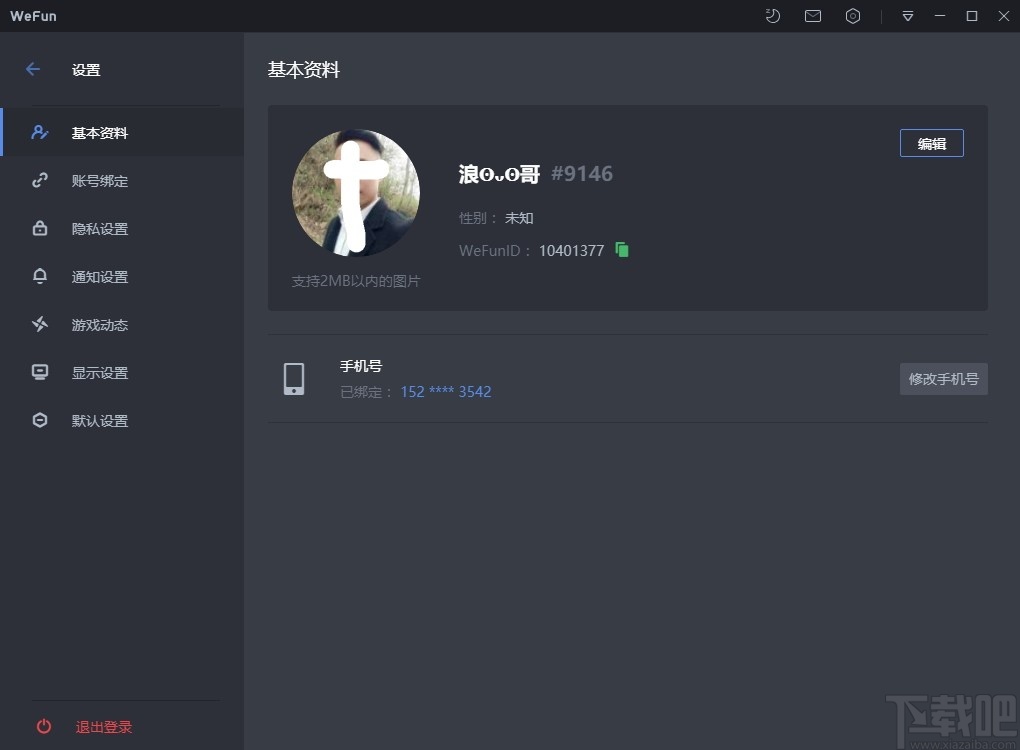Open the triangle dropdown in the title bar
The image size is (1020, 750).
[x=907, y=16]
